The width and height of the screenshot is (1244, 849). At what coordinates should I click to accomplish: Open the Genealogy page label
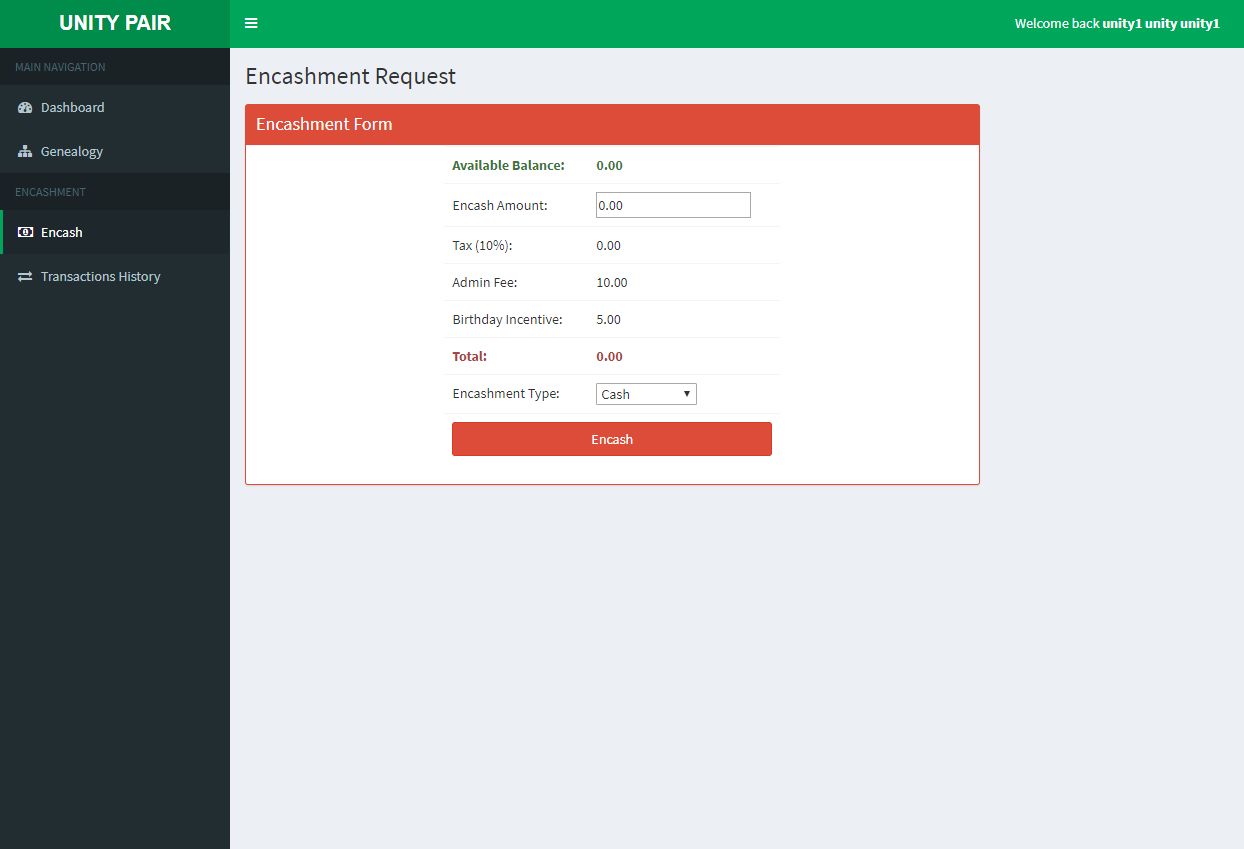(72, 152)
